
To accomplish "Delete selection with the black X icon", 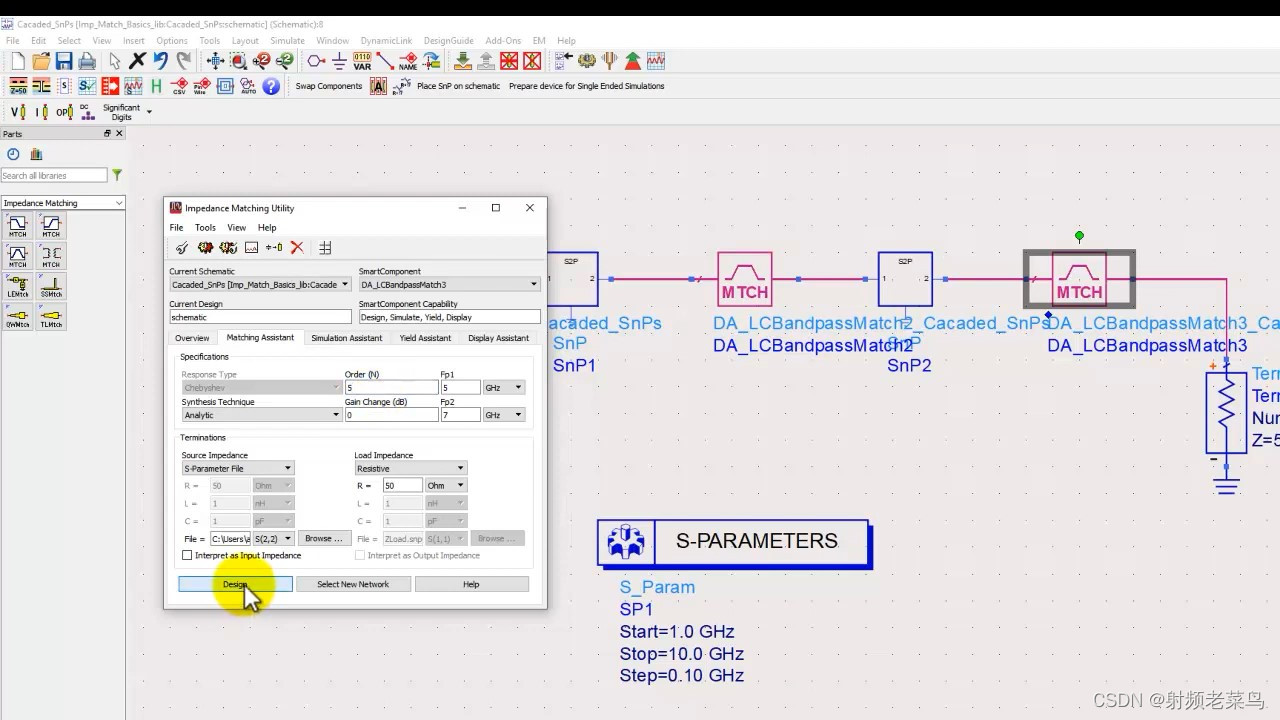I will click(x=138, y=61).
